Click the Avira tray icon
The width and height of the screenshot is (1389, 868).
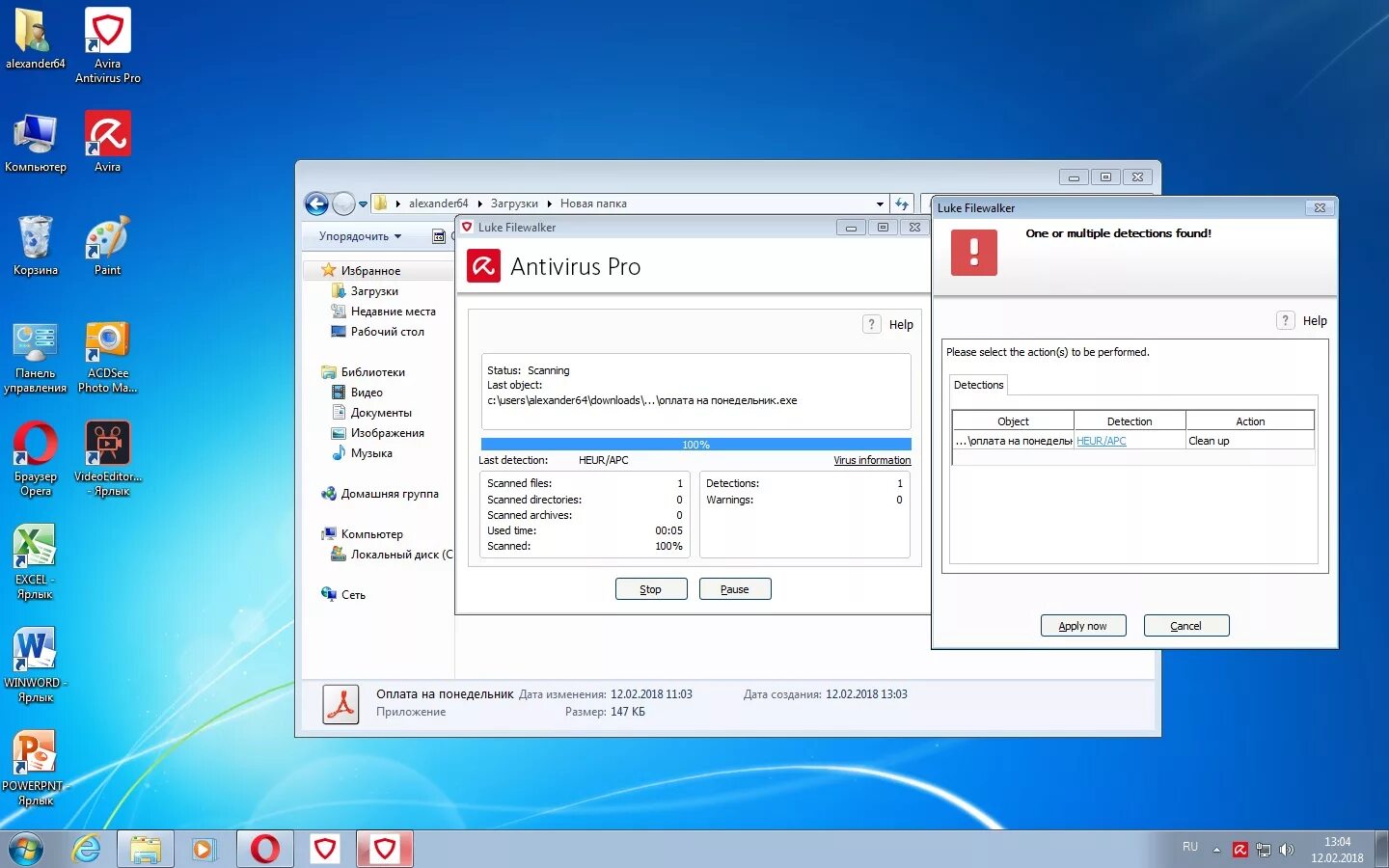(x=1240, y=850)
